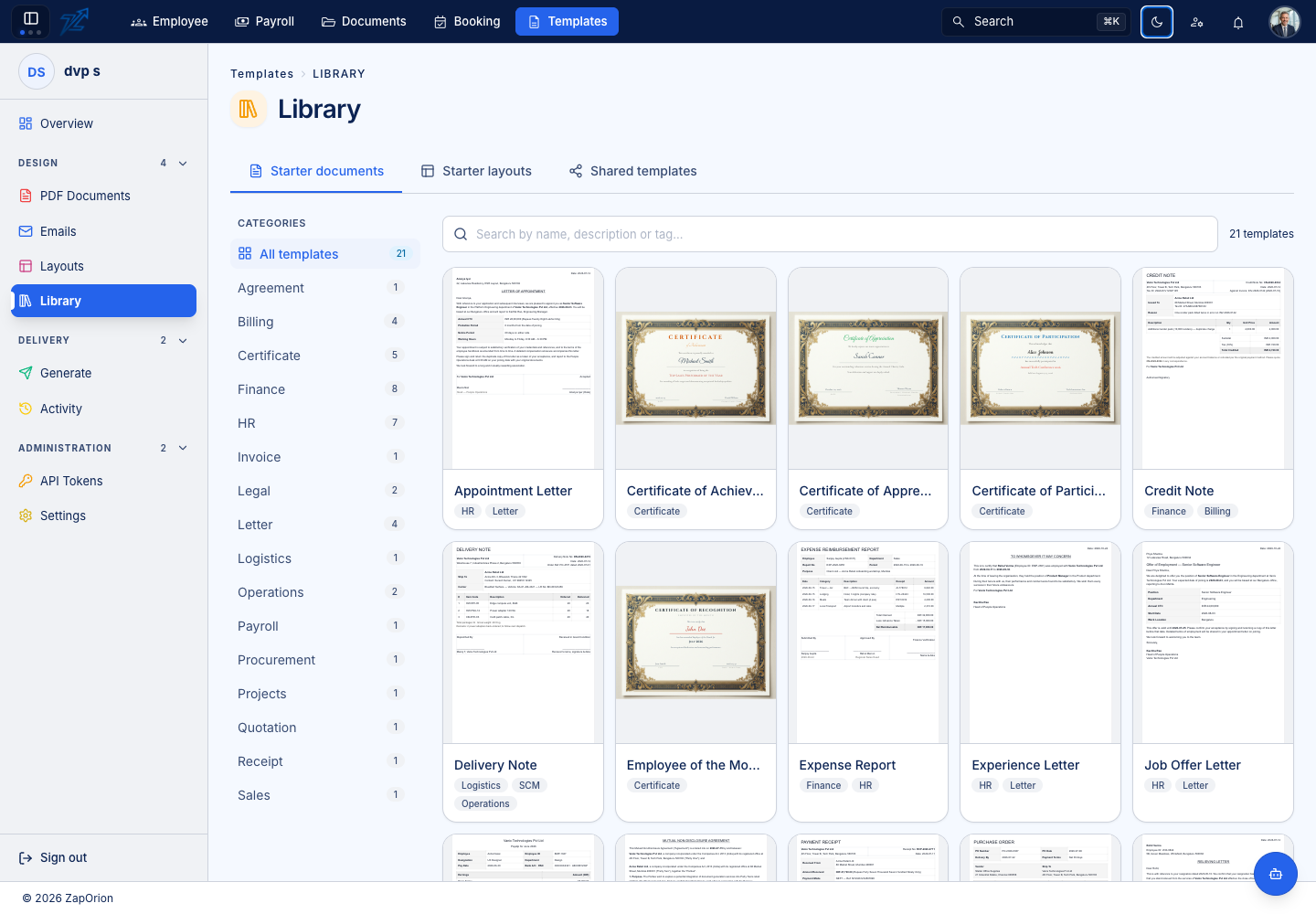
Task: Collapse the Design section chevron
Action: (x=183, y=163)
